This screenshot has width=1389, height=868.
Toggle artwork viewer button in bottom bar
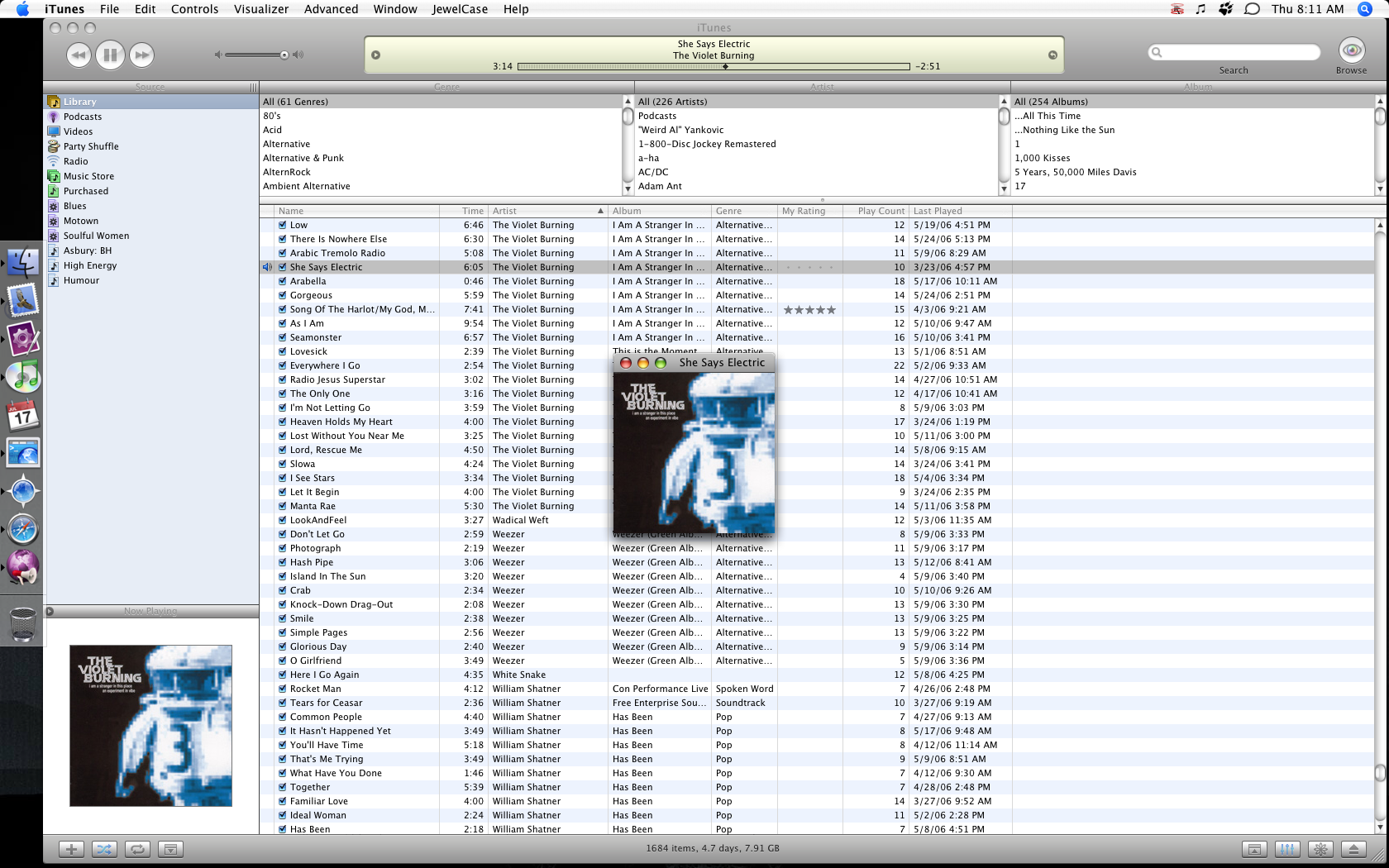[x=170, y=849]
